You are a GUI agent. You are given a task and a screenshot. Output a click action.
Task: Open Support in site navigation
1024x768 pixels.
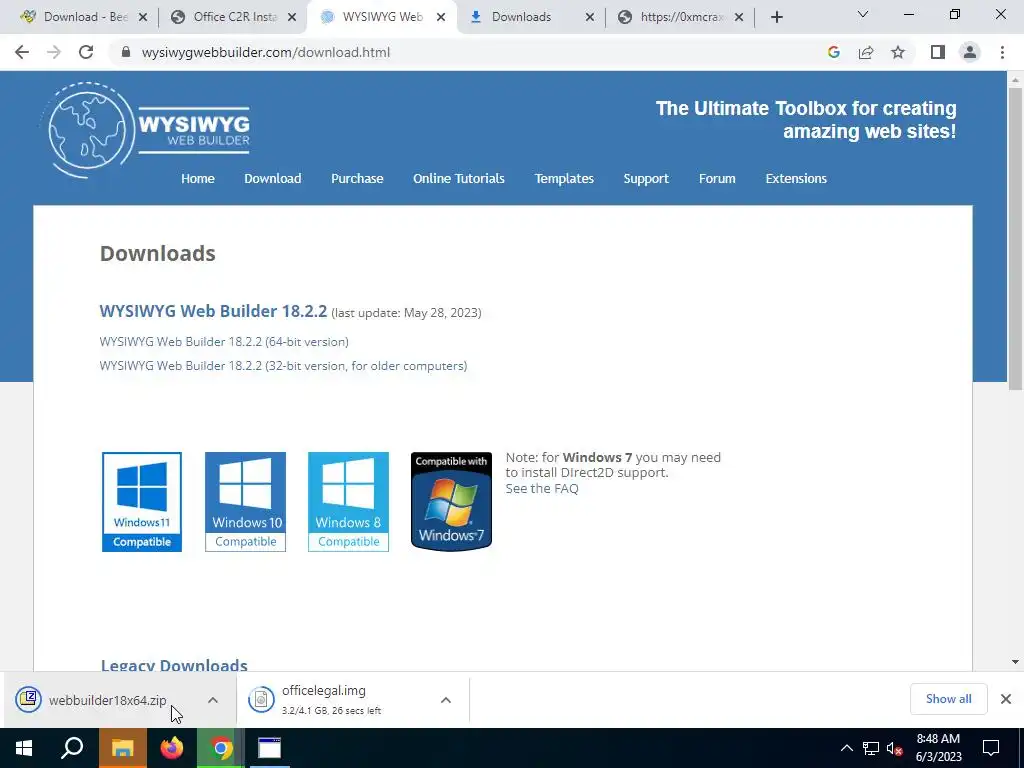tap(646, 178)
